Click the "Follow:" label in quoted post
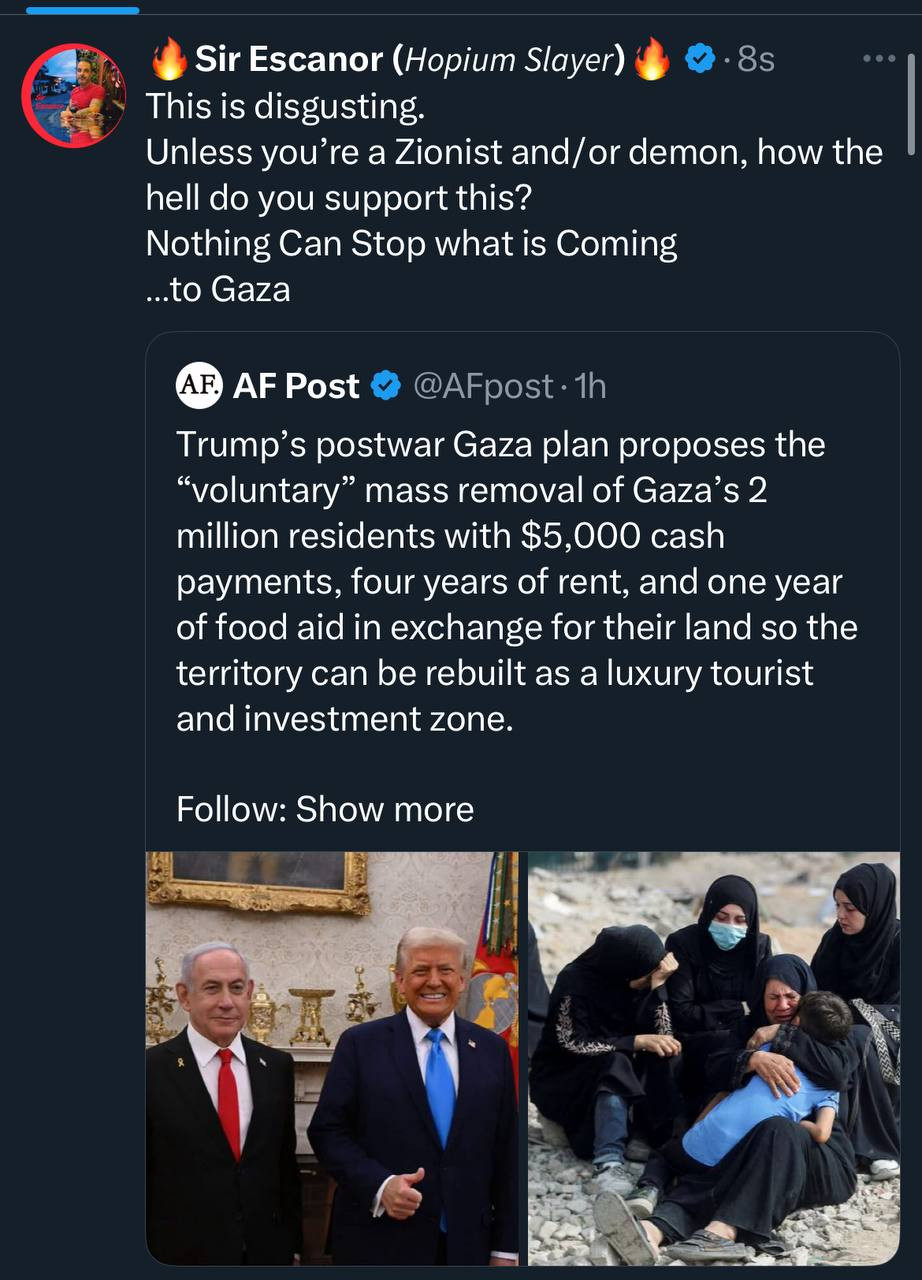 [230, 808]
